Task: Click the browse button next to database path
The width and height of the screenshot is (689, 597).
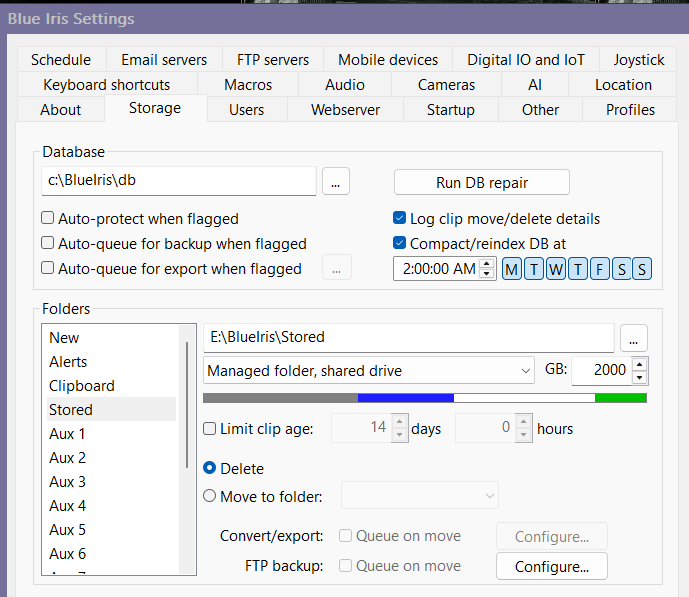Action: [335, 181]
